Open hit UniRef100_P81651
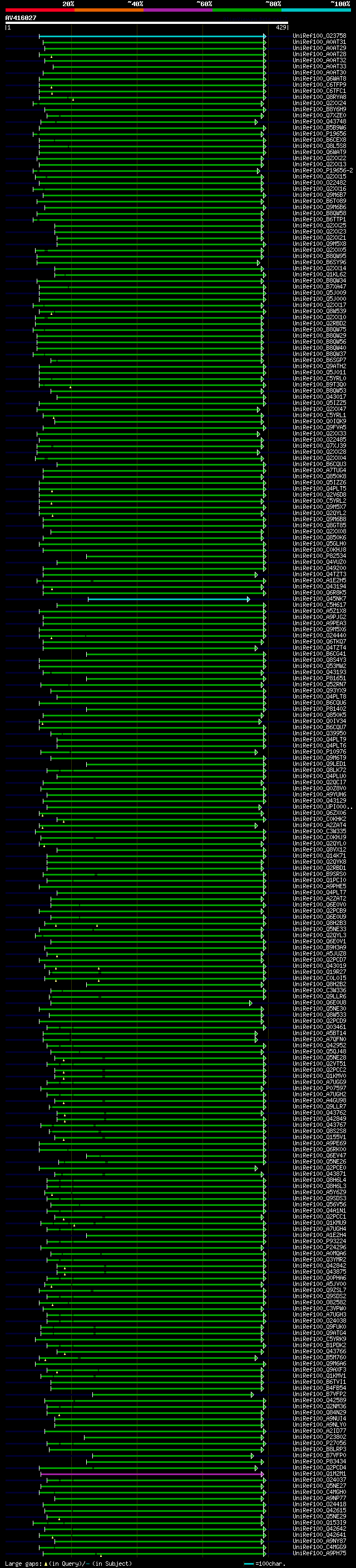The image size is (356, 1568). [319, 679]
